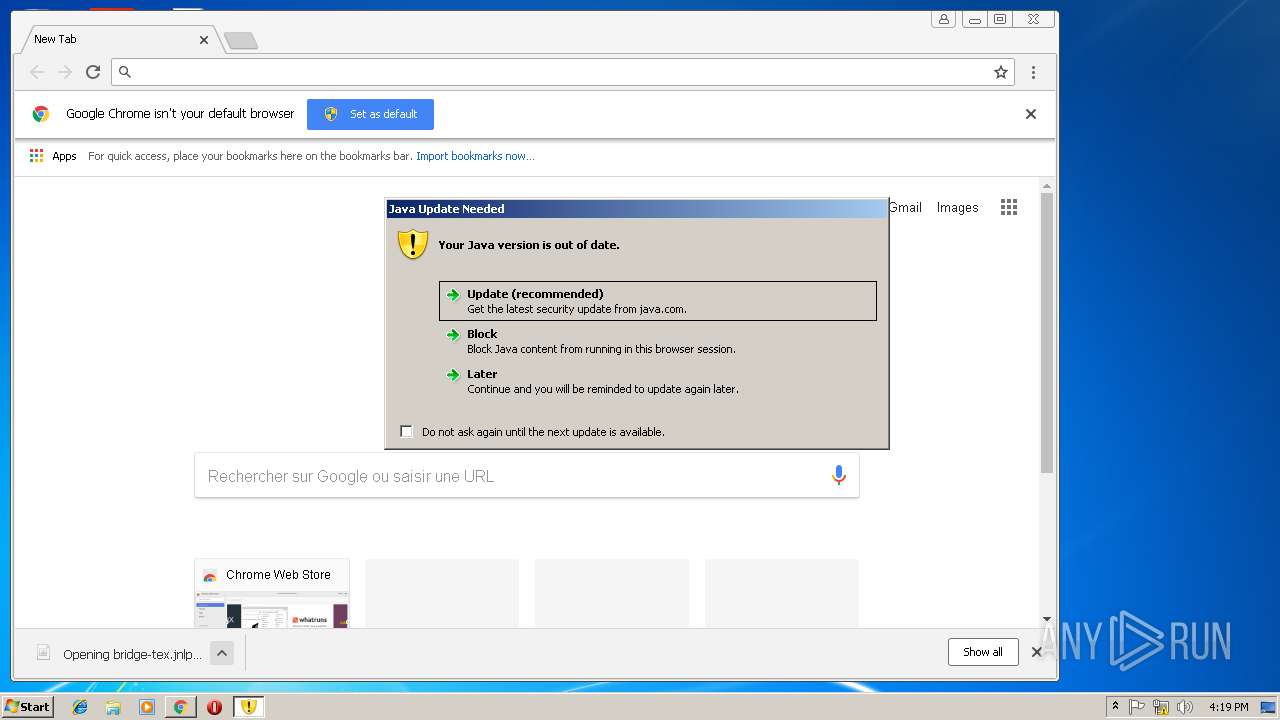Click the Show desktop button
The image size is (1280, 720).
click(1269, 707)
